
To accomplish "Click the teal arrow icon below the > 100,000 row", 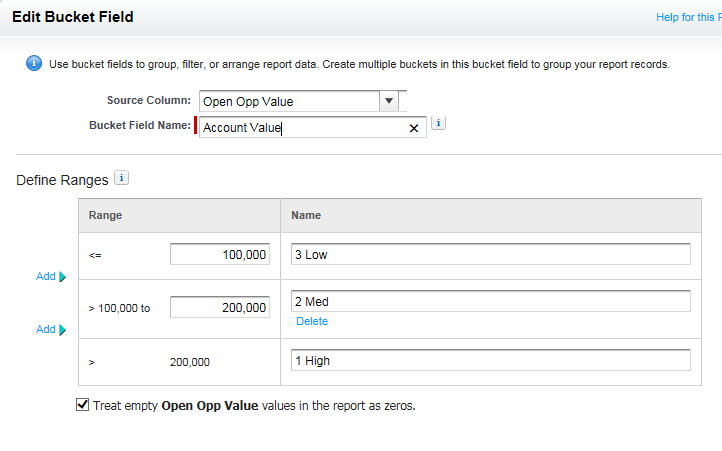I will [62, 330].
